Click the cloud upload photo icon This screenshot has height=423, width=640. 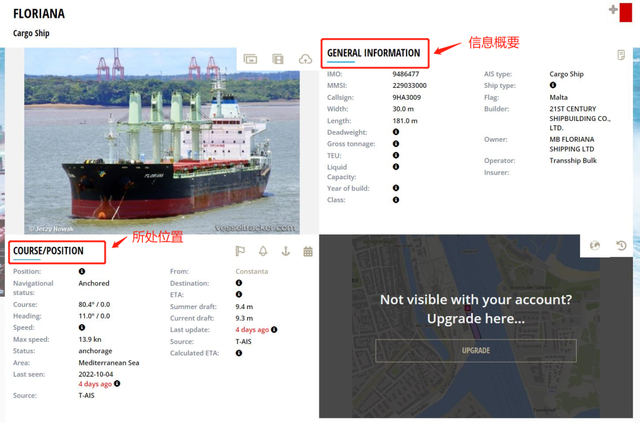(x=305, y=59)
